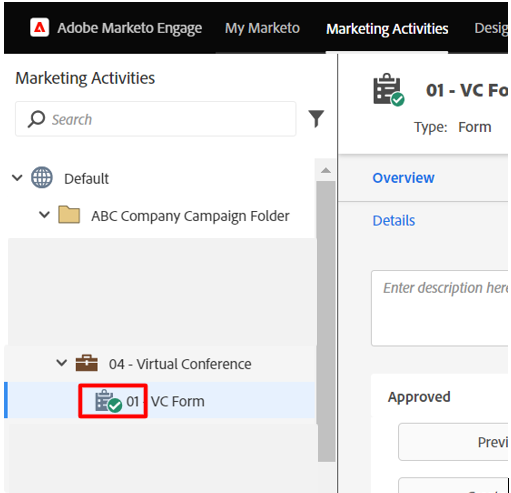Click the VC Form icon in tree
511x493 pixels.
pyautogui.click(x=108, y=401)
